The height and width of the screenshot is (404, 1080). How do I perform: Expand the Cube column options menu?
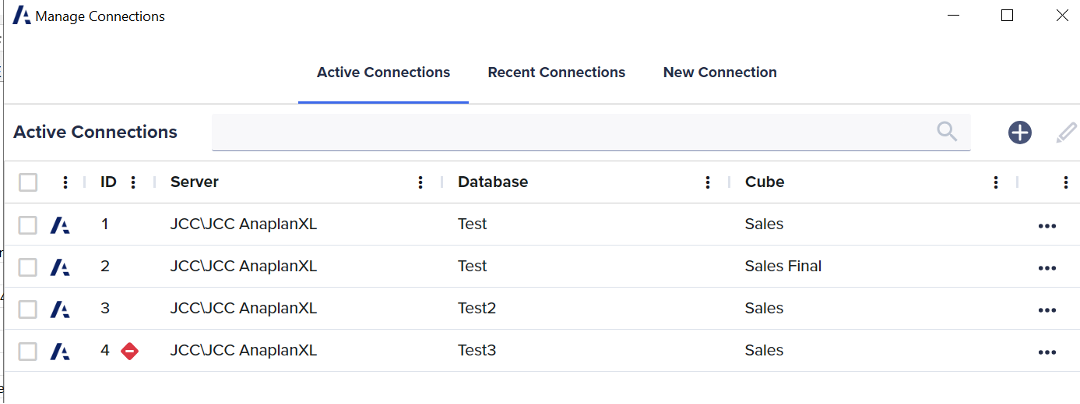[995, 182]
